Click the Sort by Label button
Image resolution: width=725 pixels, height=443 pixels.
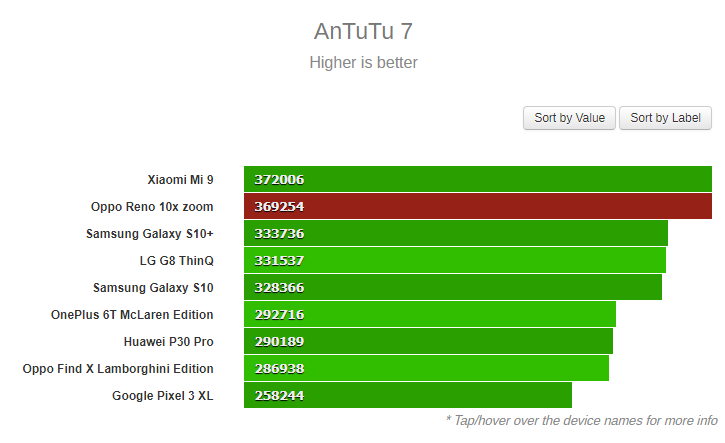665,118
